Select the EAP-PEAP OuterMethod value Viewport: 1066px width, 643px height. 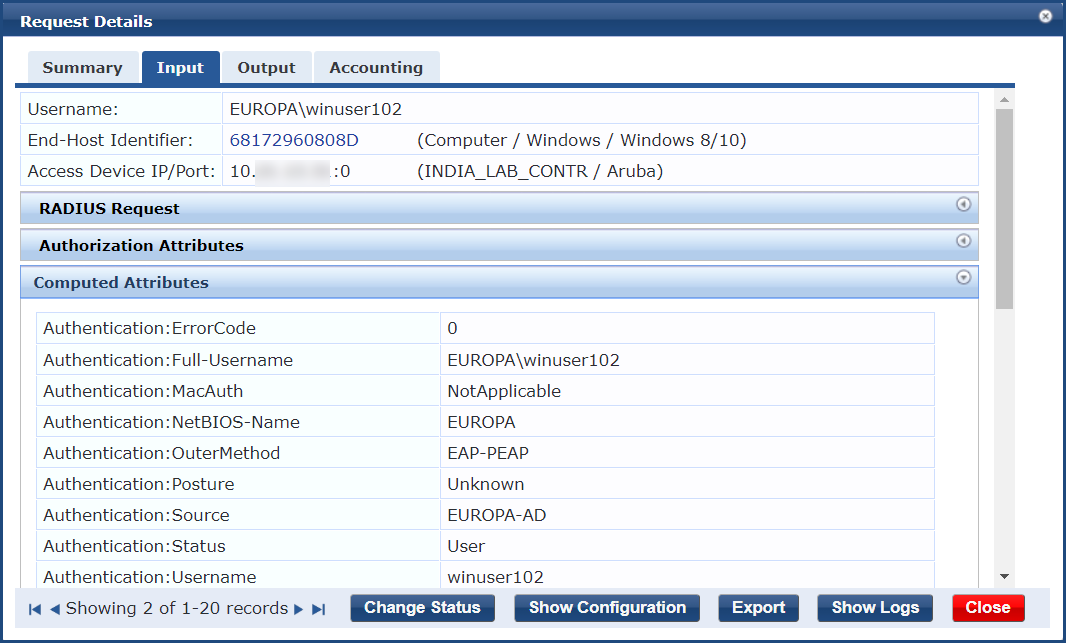[488, 453]
